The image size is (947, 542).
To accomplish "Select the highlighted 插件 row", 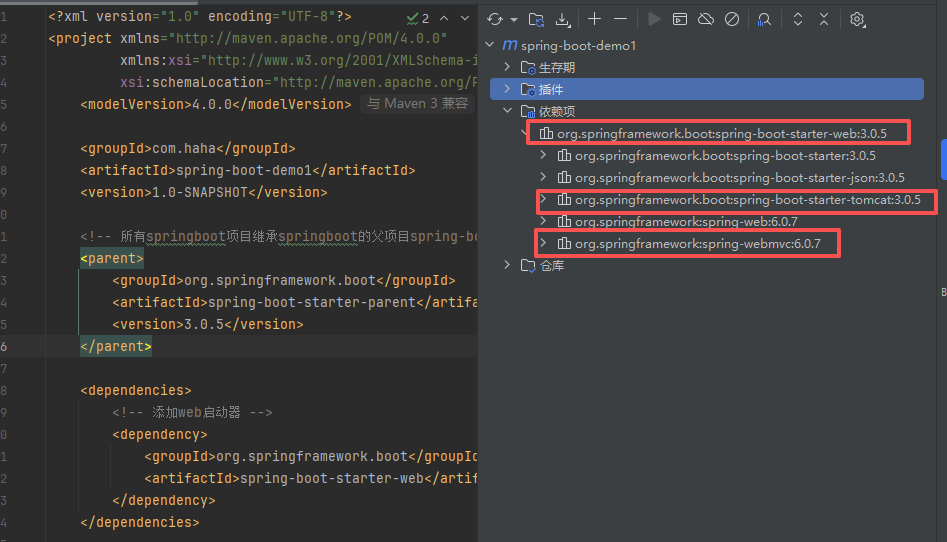I will point(707,89).
